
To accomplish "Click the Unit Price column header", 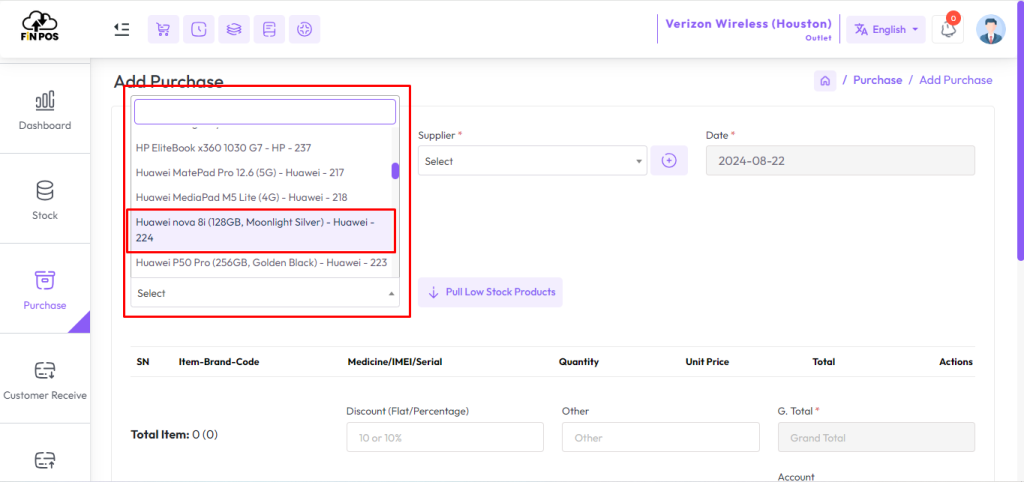I will (x=707, y=362).
